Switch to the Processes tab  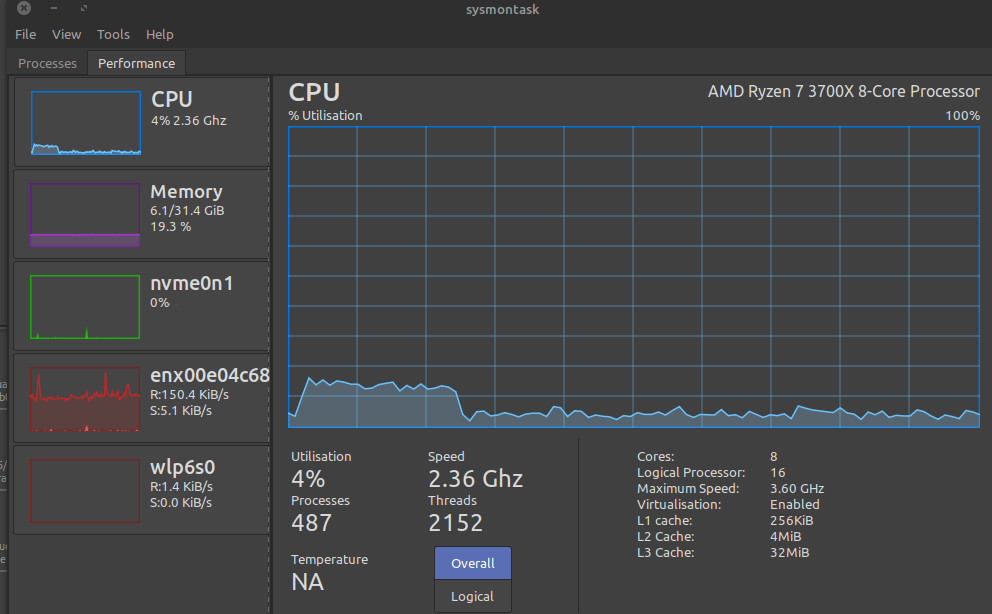[x=47, y=63]
